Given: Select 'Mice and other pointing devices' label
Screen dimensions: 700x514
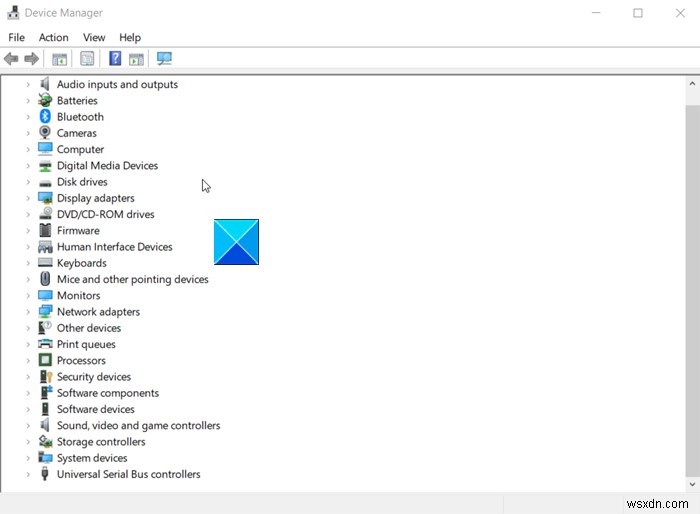Looking at the screenshot, I should [133, 279].
